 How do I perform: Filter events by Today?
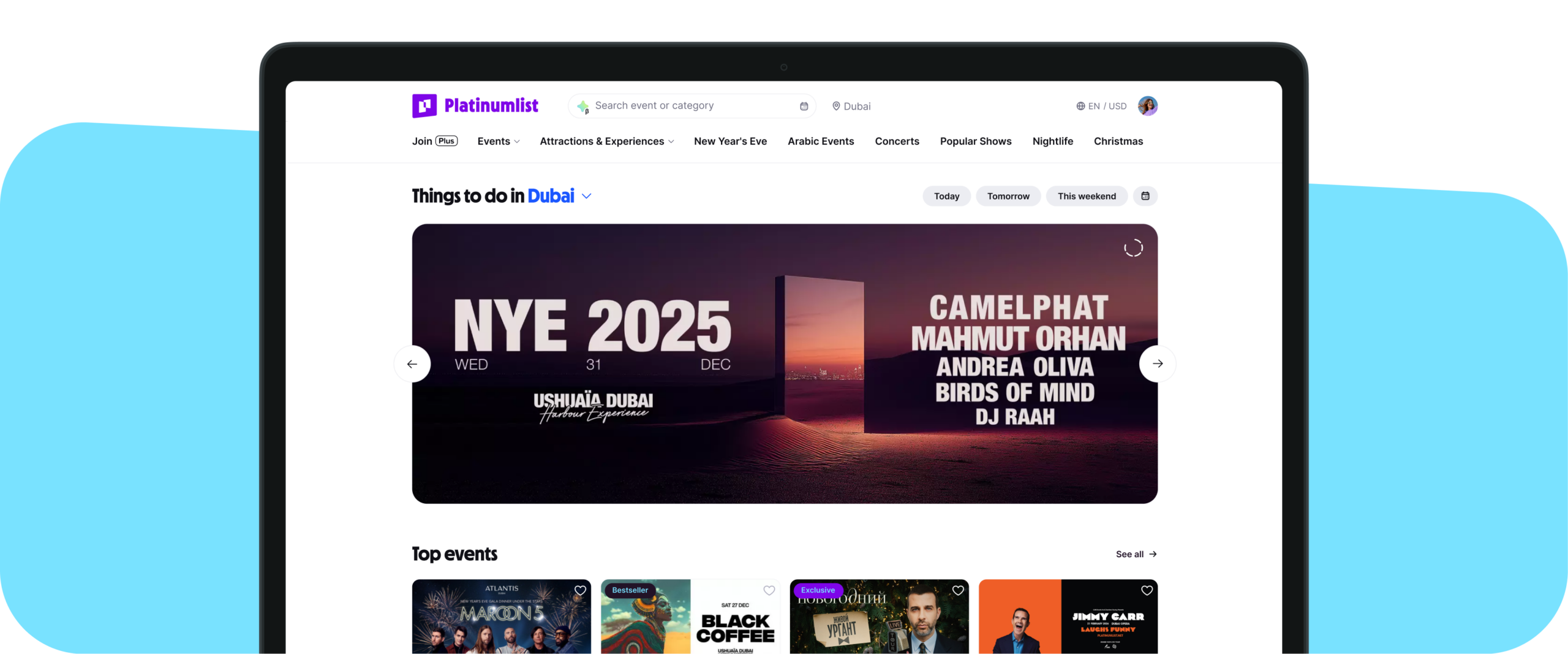pos(946,196)
